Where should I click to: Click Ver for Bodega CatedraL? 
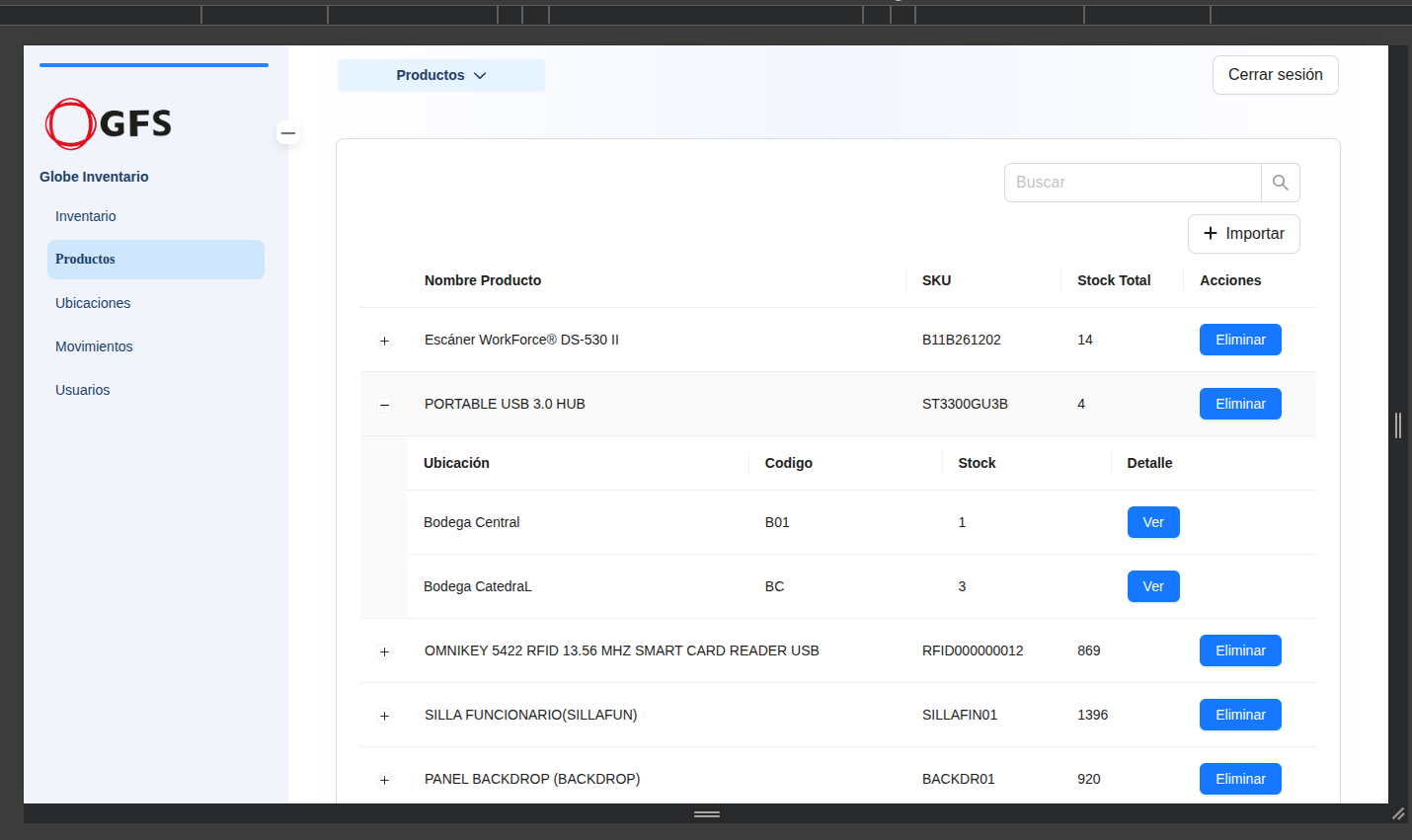1153,586
